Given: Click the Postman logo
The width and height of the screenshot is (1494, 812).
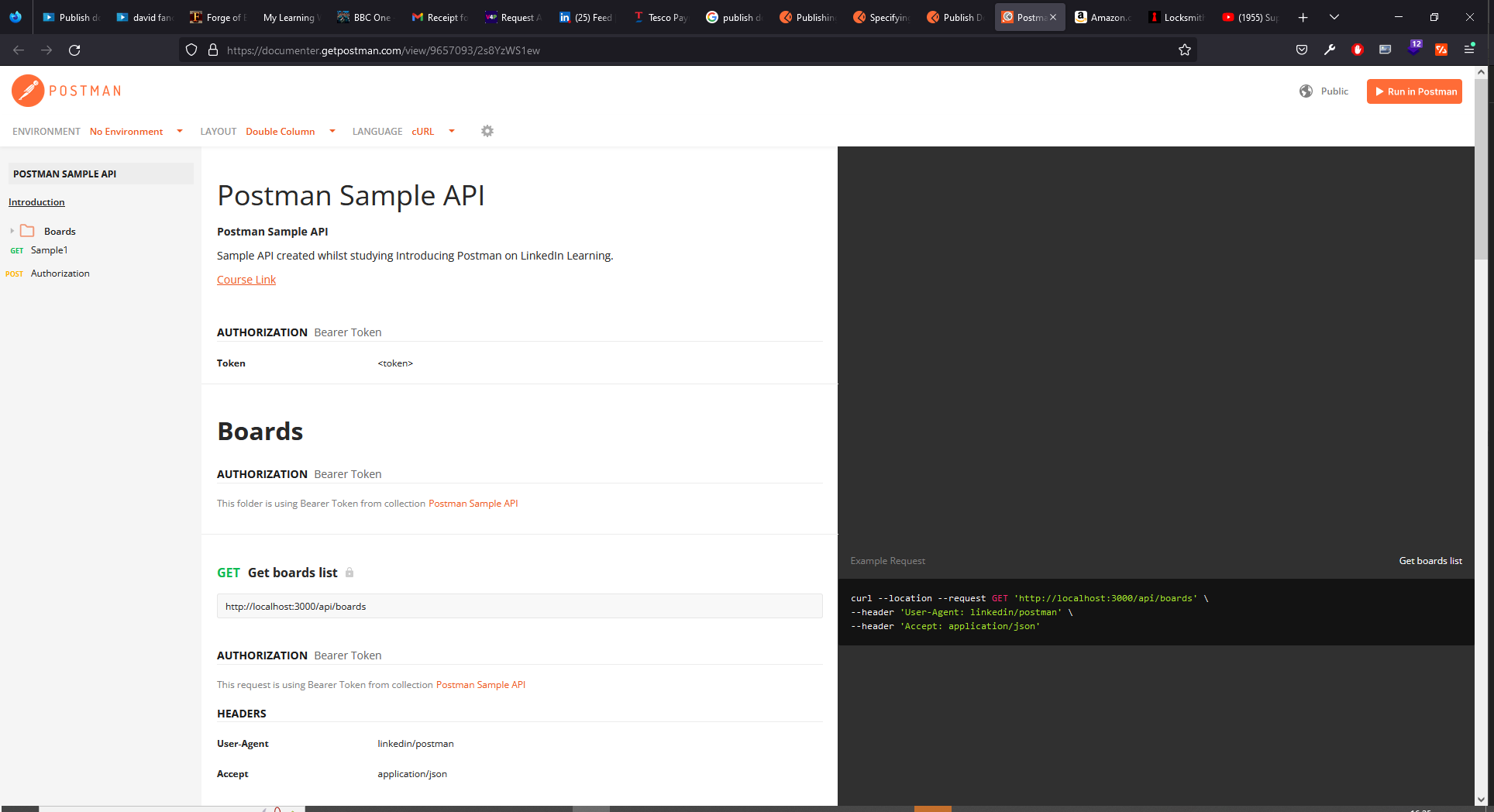Looking at the screenshot, I should click(x=67, y=91).
